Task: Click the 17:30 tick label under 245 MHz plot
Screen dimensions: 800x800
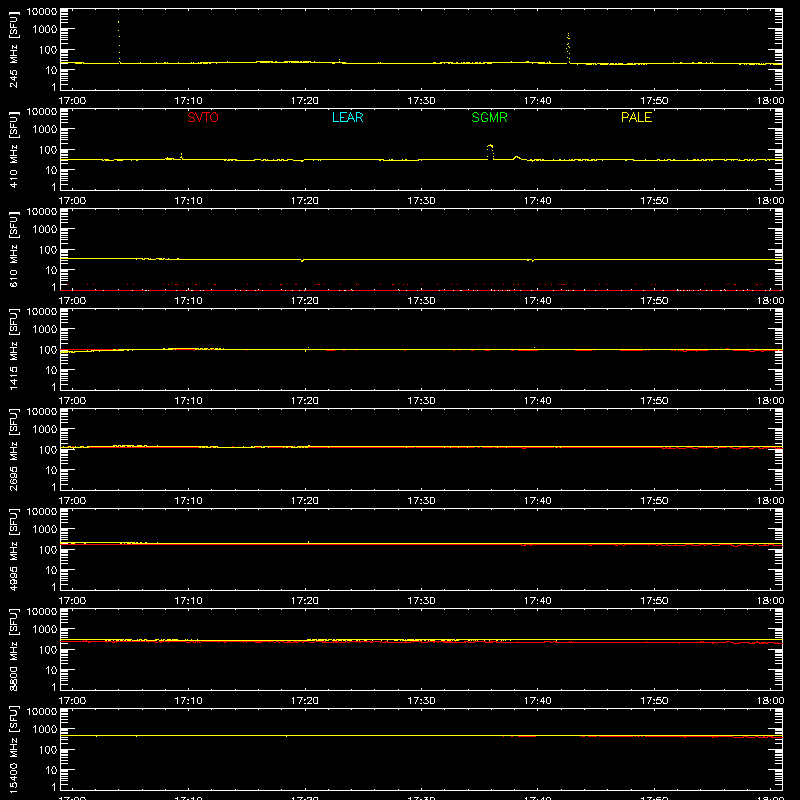Action: [421, 101]
